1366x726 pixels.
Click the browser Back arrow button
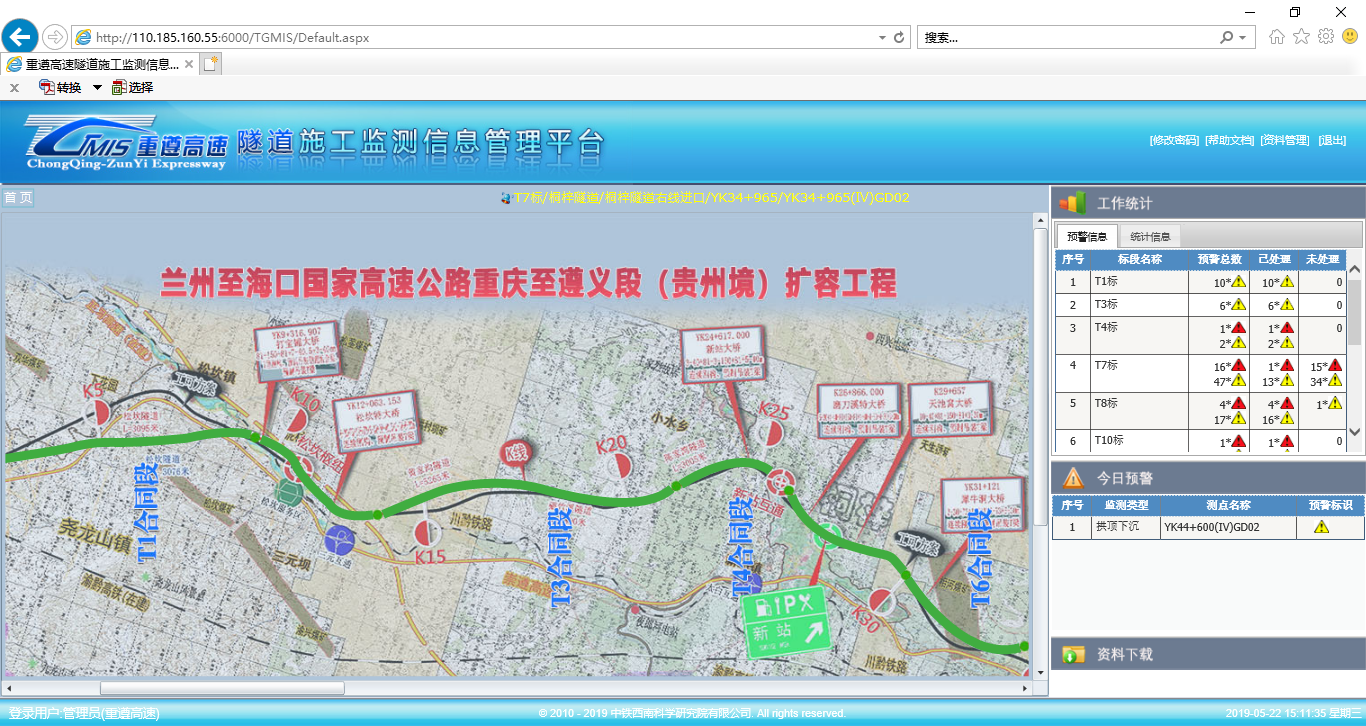20,37
